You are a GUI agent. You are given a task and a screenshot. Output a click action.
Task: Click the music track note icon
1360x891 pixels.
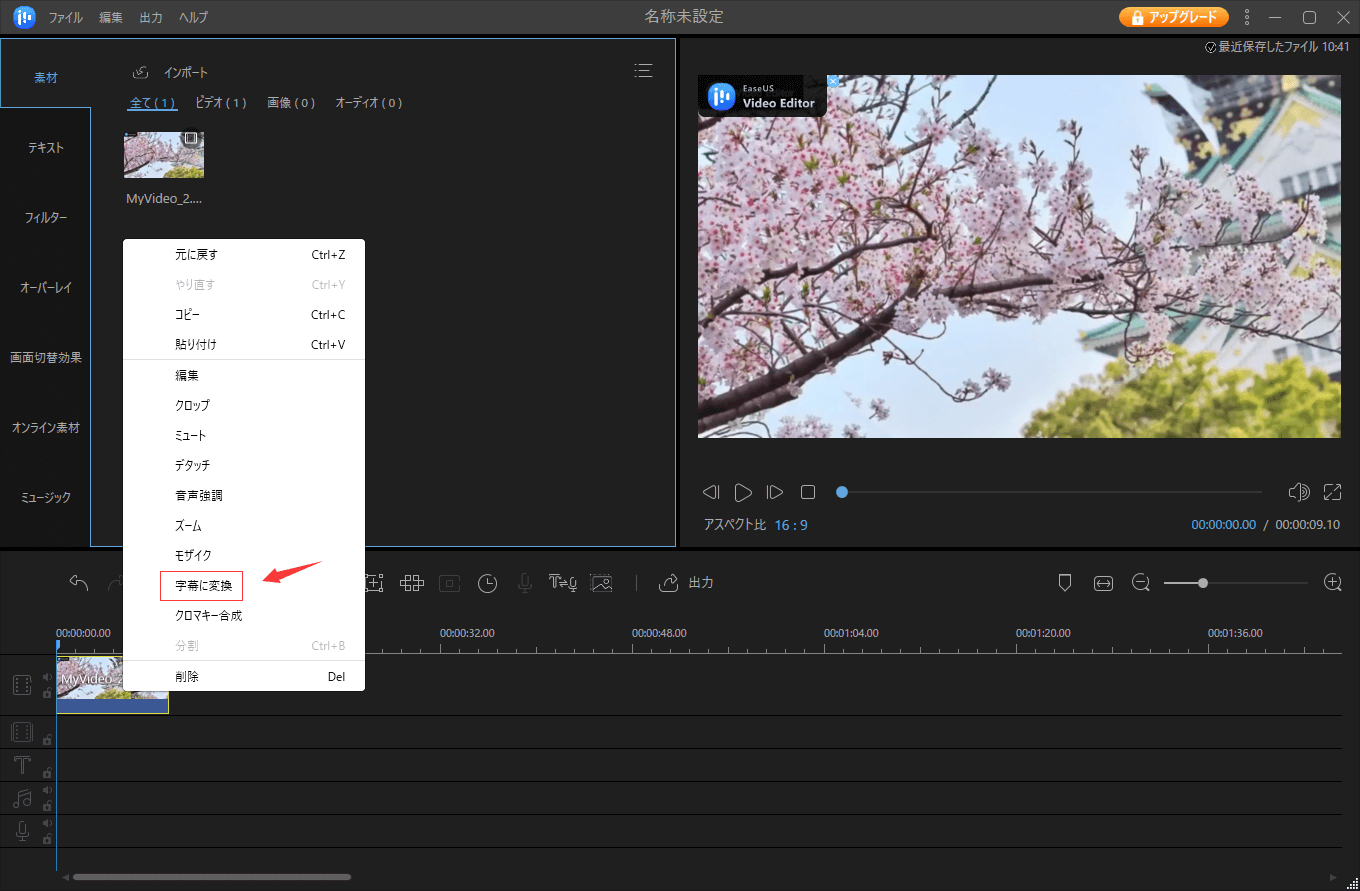(x=22, y=798)
